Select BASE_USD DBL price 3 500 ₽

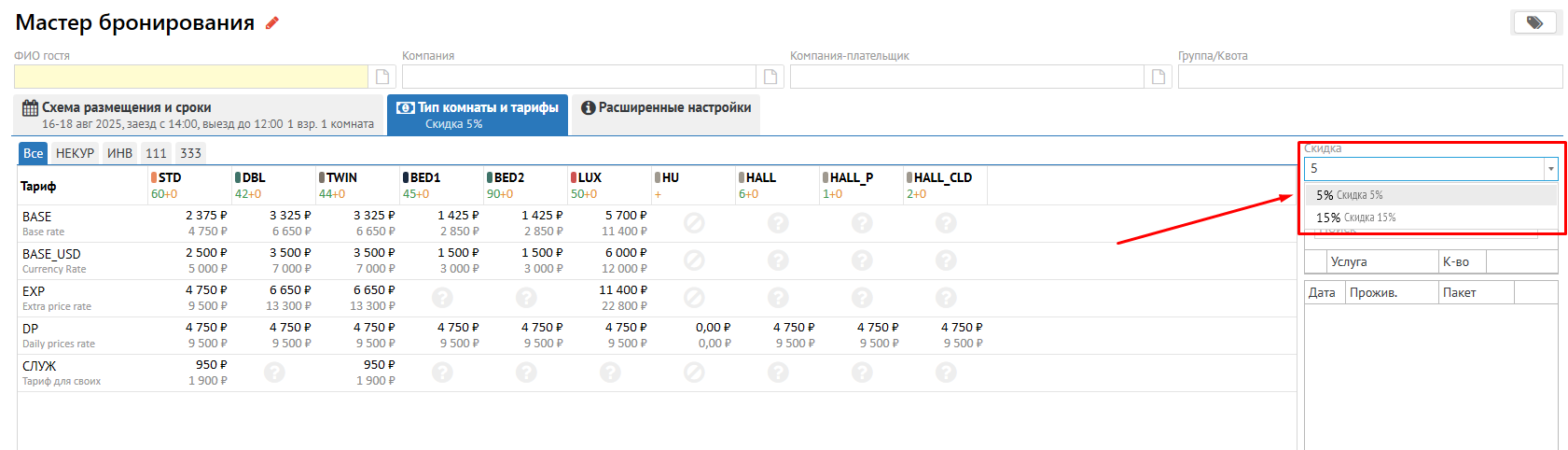pyautogui.click(x=290, y=253)
